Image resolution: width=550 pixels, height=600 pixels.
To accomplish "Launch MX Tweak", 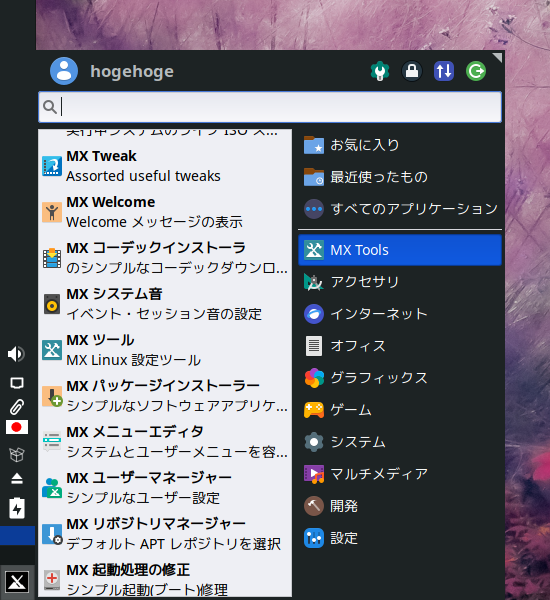I will coord(165,166).
